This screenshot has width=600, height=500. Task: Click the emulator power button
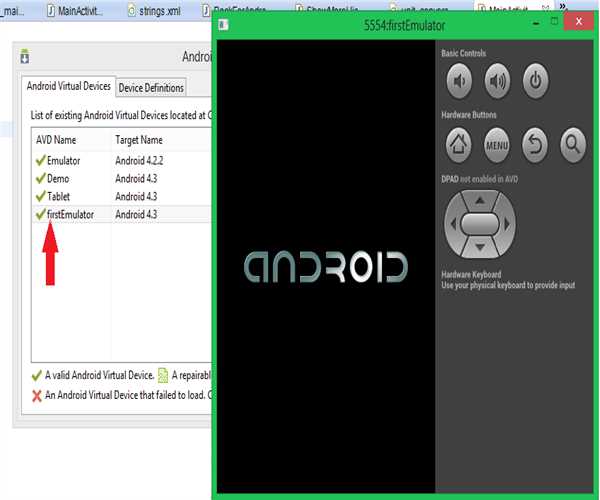(535, 82)
